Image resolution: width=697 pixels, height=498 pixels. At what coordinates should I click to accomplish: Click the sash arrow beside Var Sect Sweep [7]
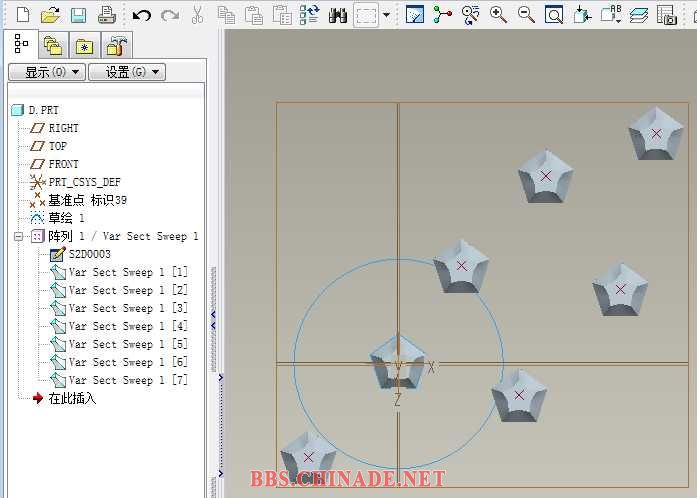tap(220, 378)
